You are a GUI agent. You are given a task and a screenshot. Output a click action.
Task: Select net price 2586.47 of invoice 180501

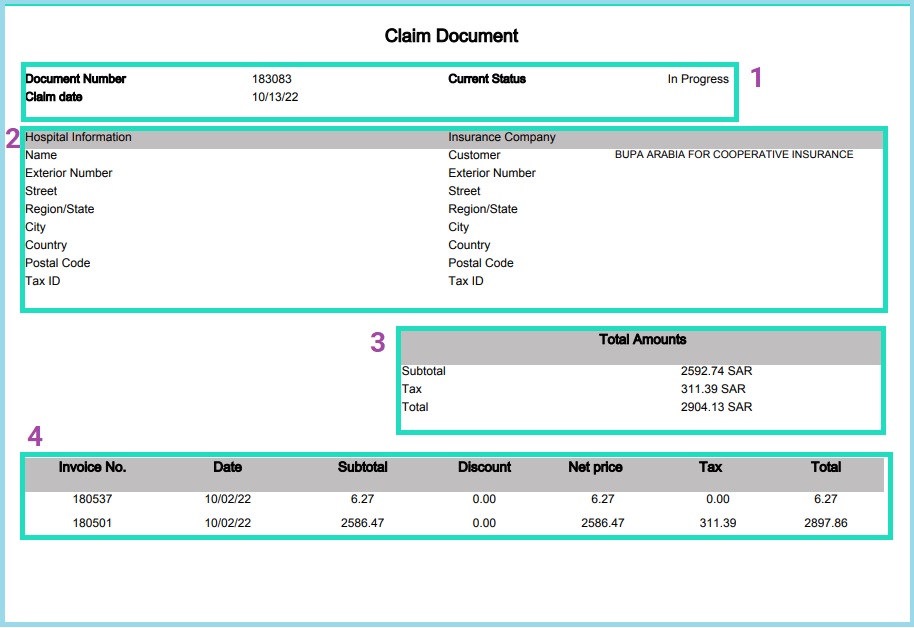(x=602, y=523)
